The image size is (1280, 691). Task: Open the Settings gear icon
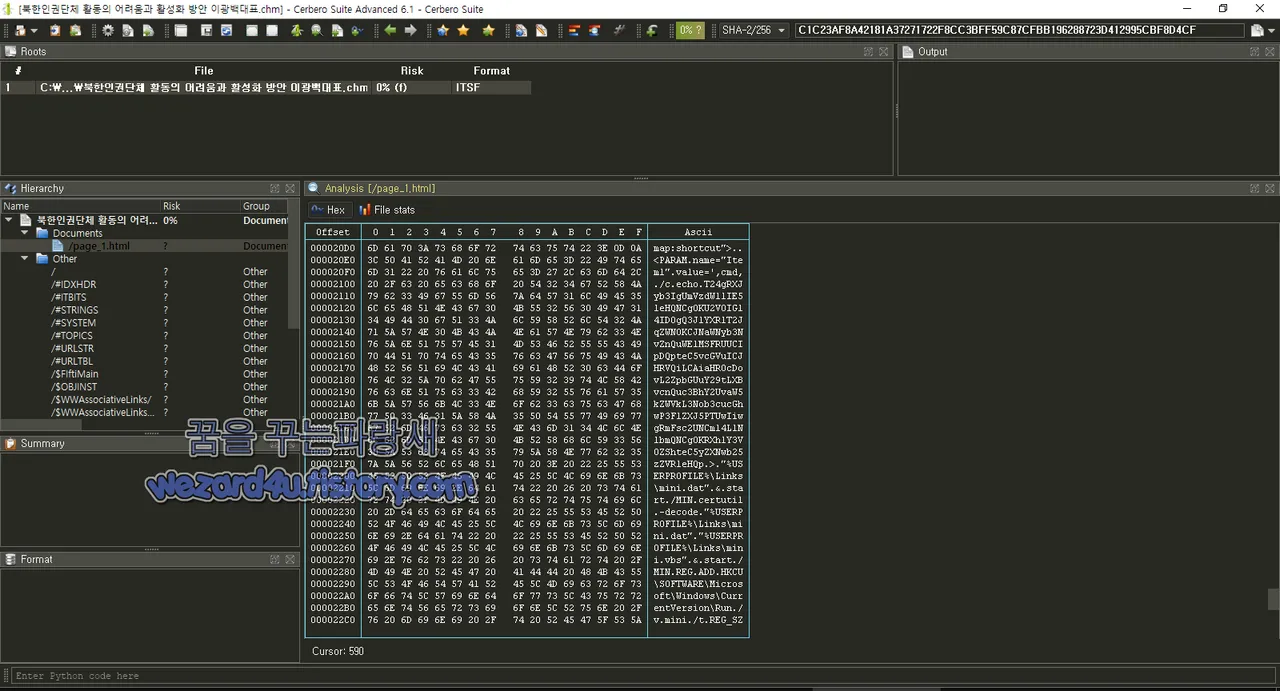(107, 30)
